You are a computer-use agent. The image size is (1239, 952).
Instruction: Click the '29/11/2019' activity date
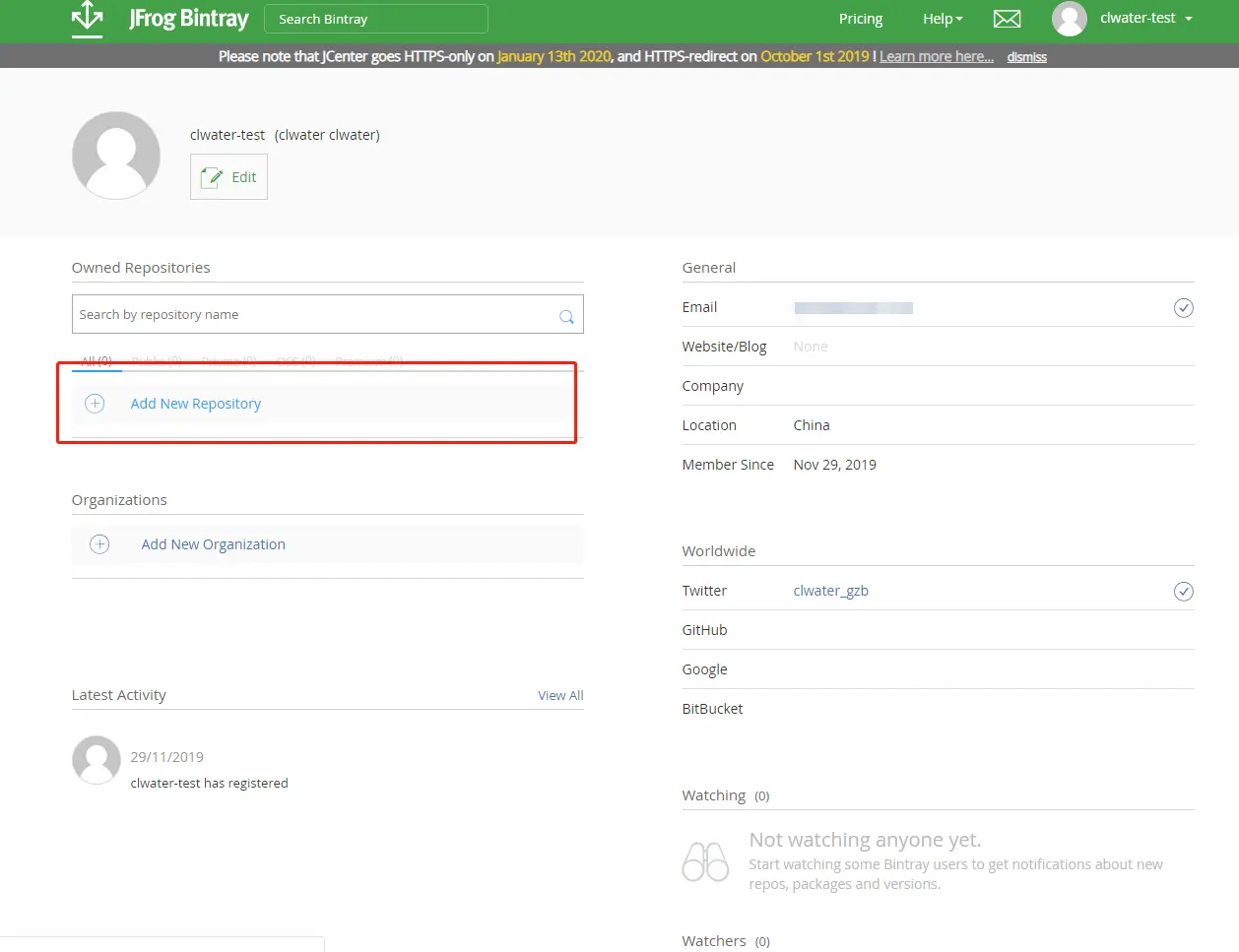[167, 757]
